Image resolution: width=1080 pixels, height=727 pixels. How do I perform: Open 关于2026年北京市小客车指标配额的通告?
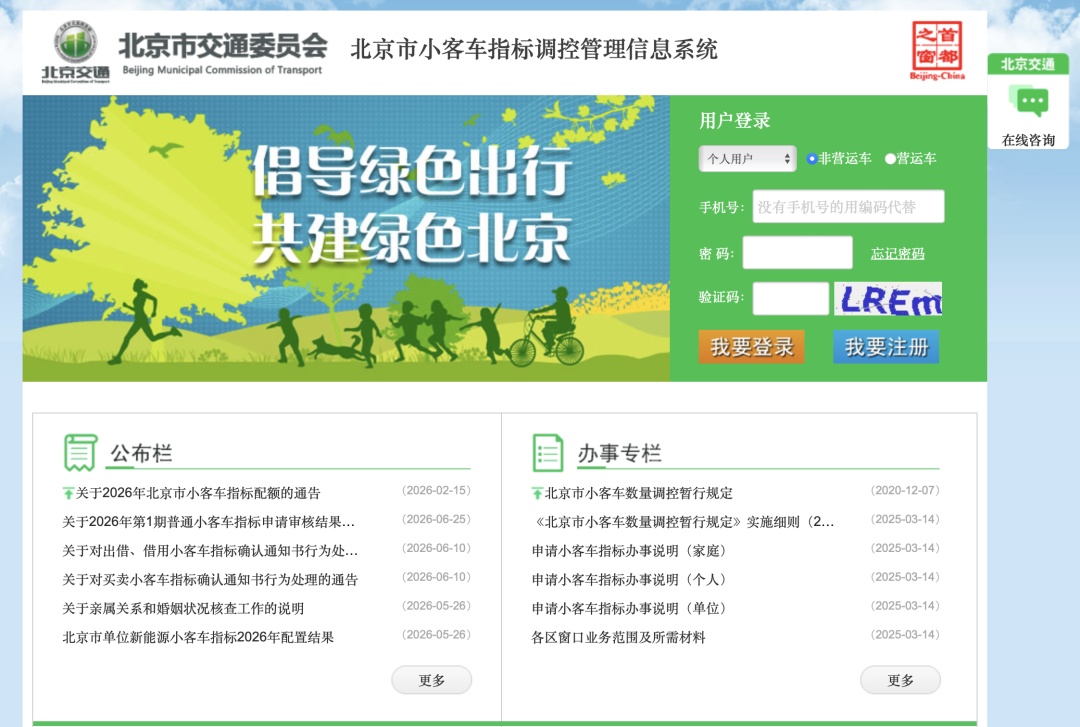point(198,493)
